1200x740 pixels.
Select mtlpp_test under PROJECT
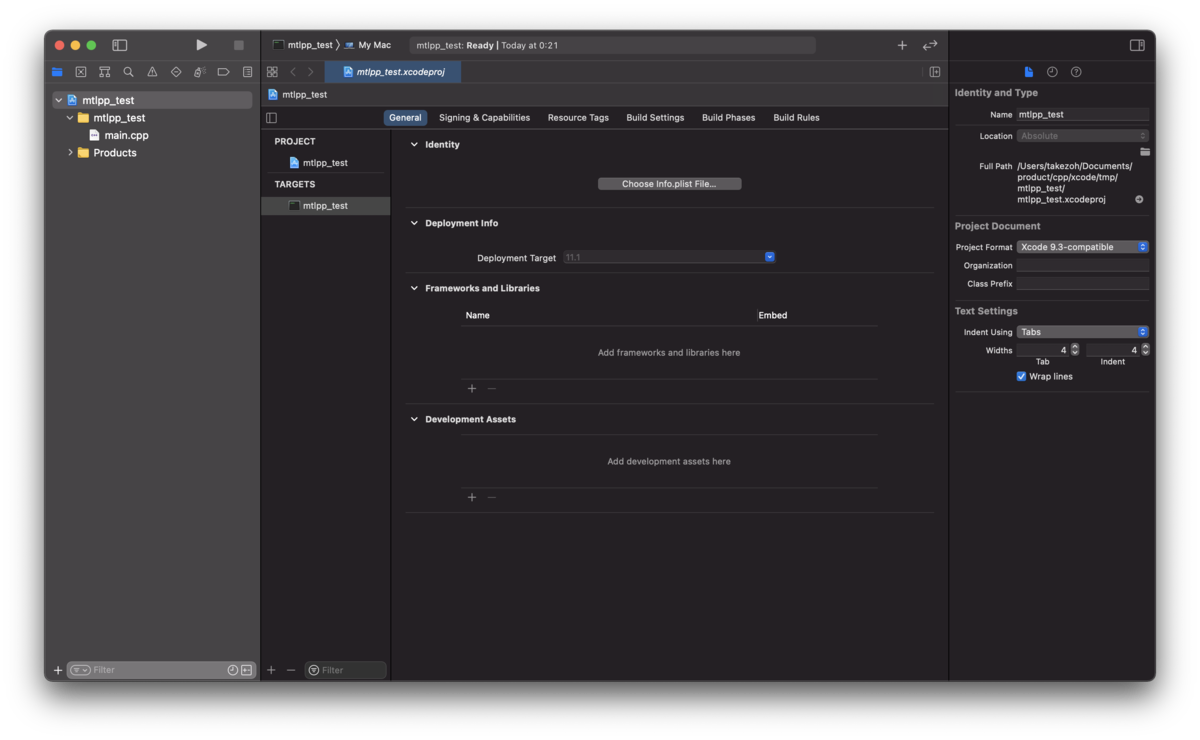[x=325, y=163]
